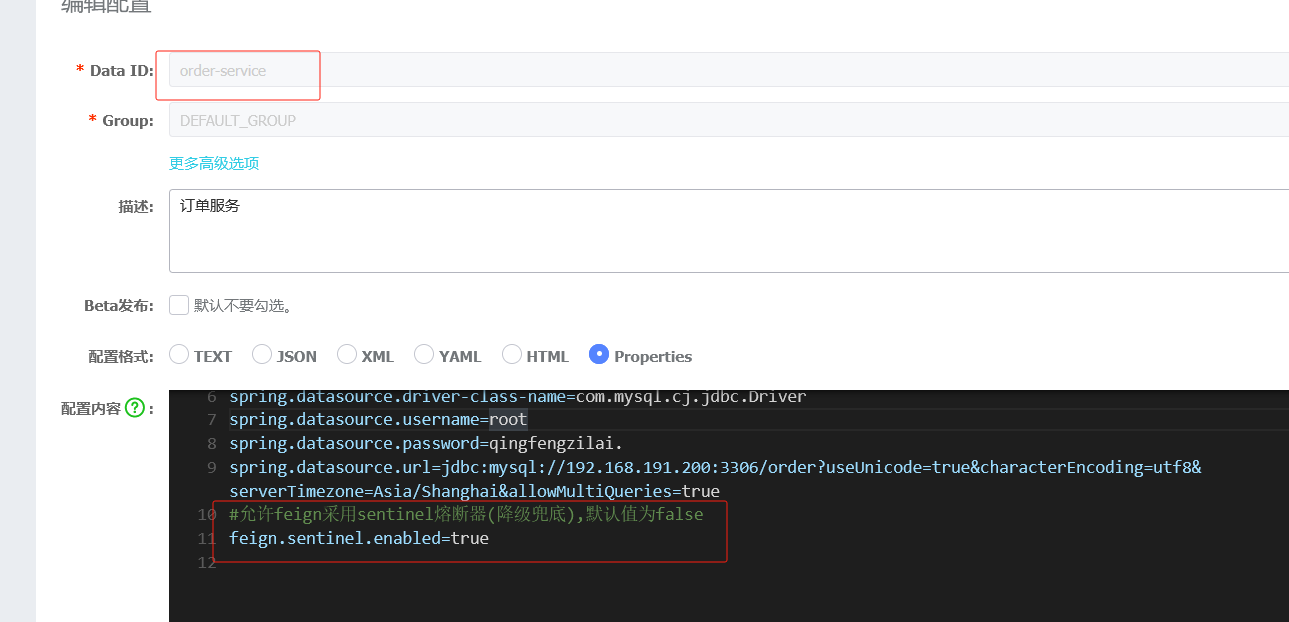The image size is (1289, 622).
Task: Click the help icon beside 配置内容
Action: click(x=135, y=408)
